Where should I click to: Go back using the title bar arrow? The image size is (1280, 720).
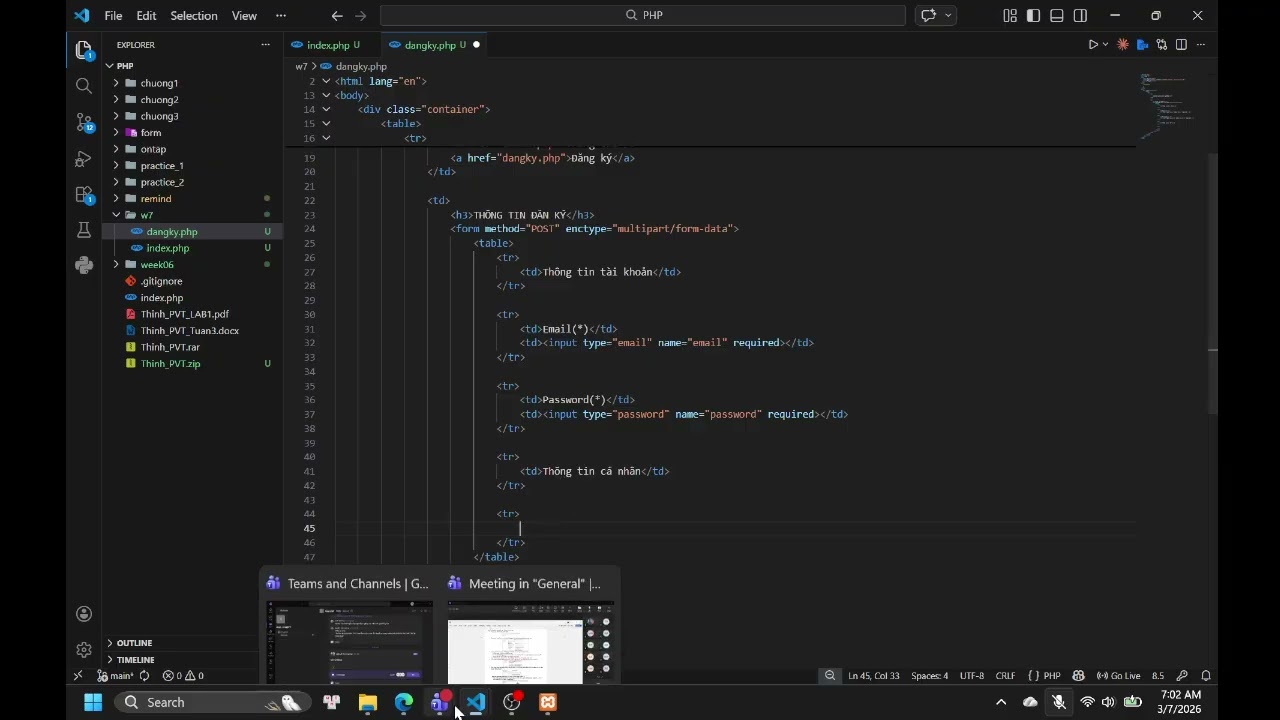(x=337, y=15)
